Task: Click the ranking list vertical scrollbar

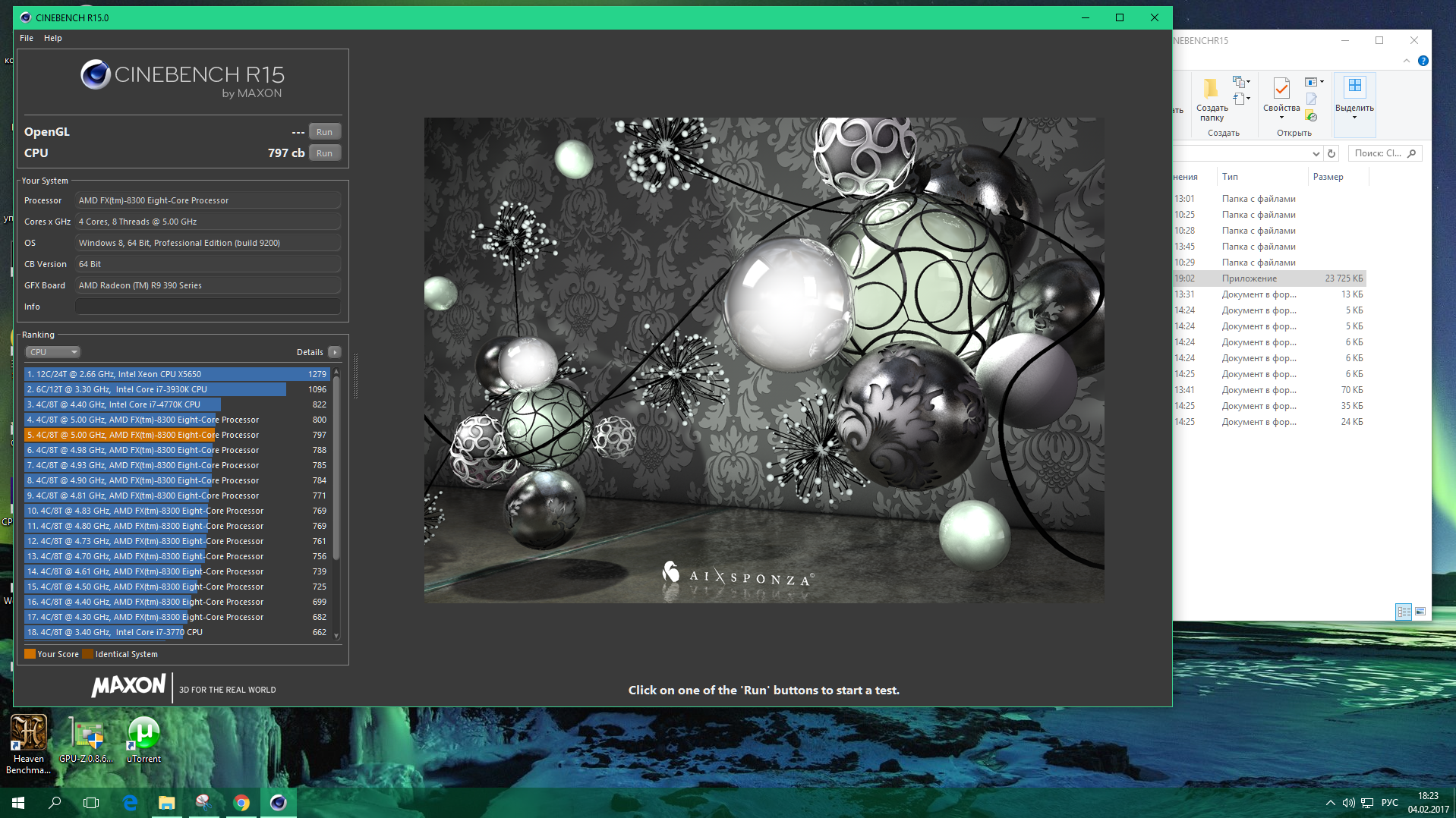Action: 336,469
